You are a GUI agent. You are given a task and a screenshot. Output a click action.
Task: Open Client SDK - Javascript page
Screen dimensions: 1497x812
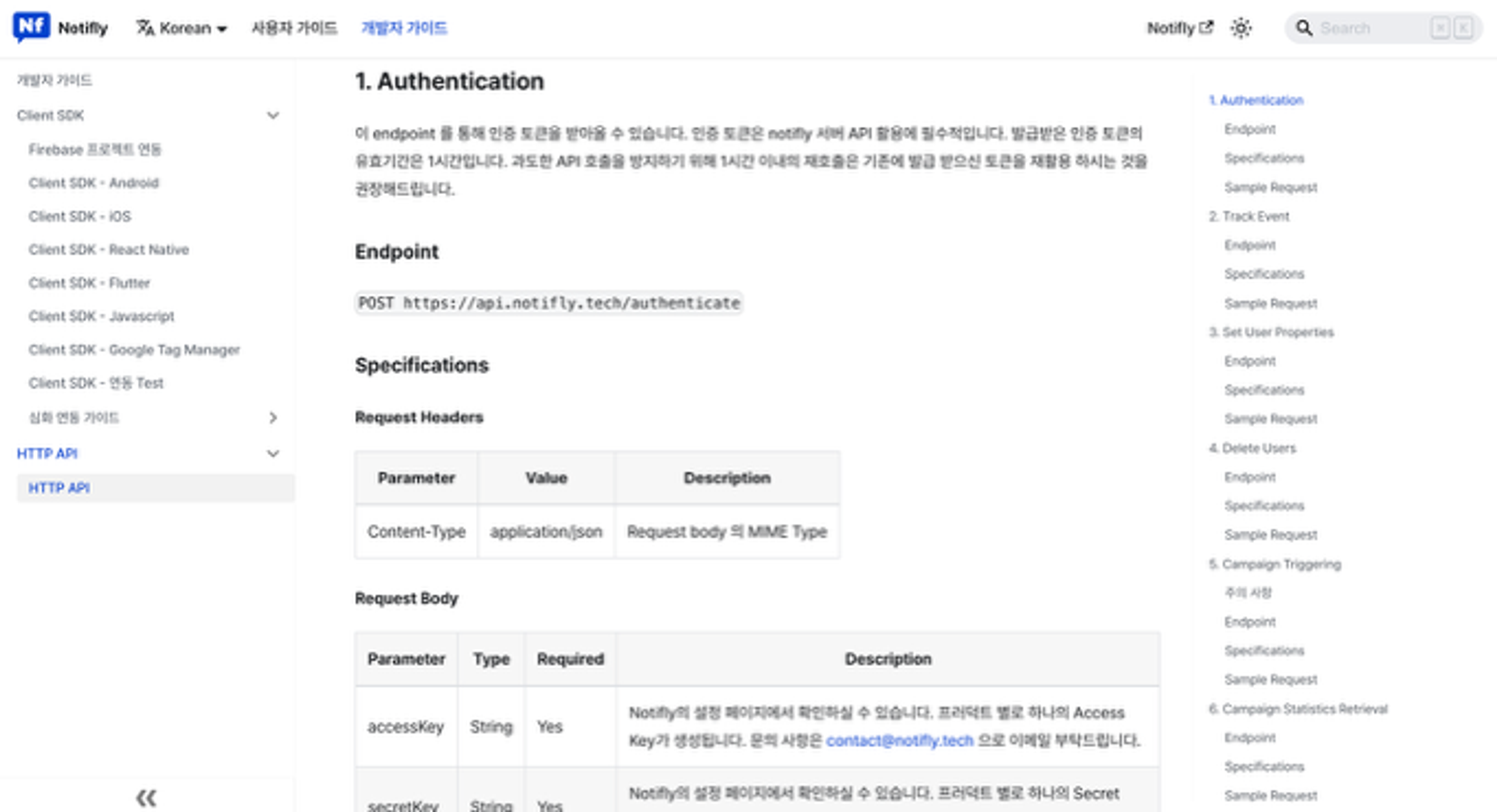pos(101,316)
